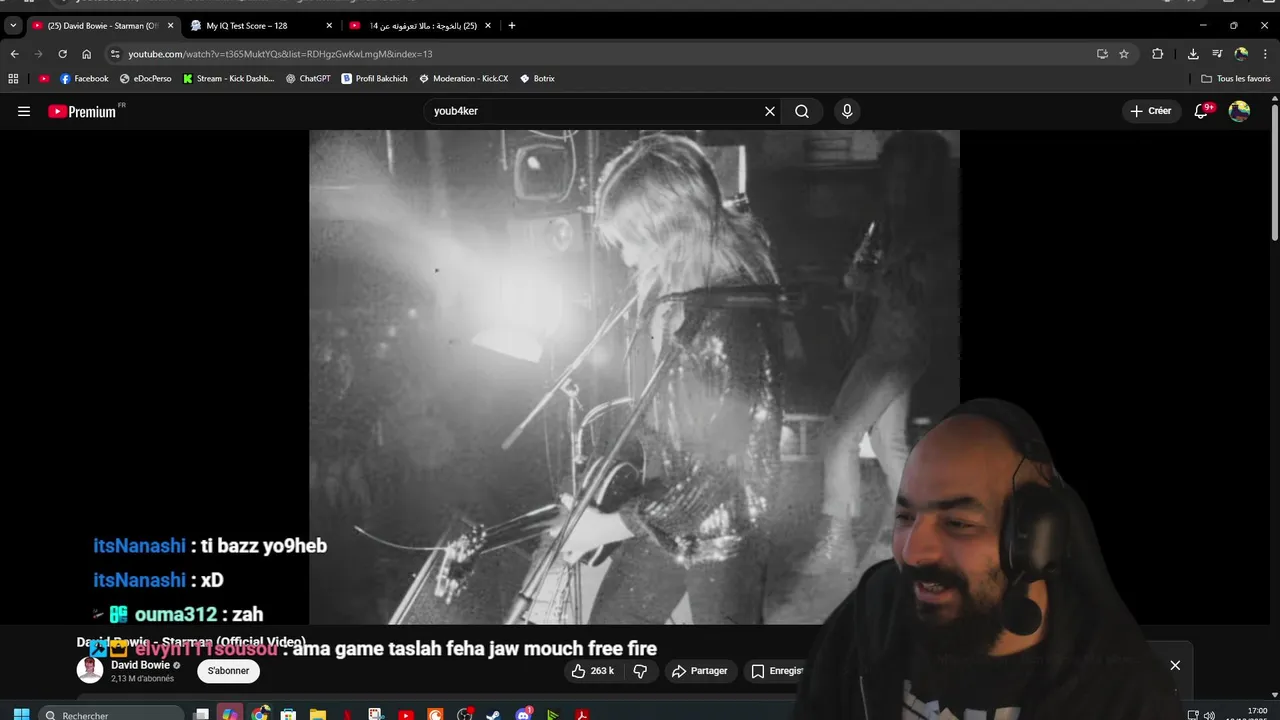The image size is (1280, 720).
Task: Save video with the Enregistrer button
Action: [x=777, y=671]
